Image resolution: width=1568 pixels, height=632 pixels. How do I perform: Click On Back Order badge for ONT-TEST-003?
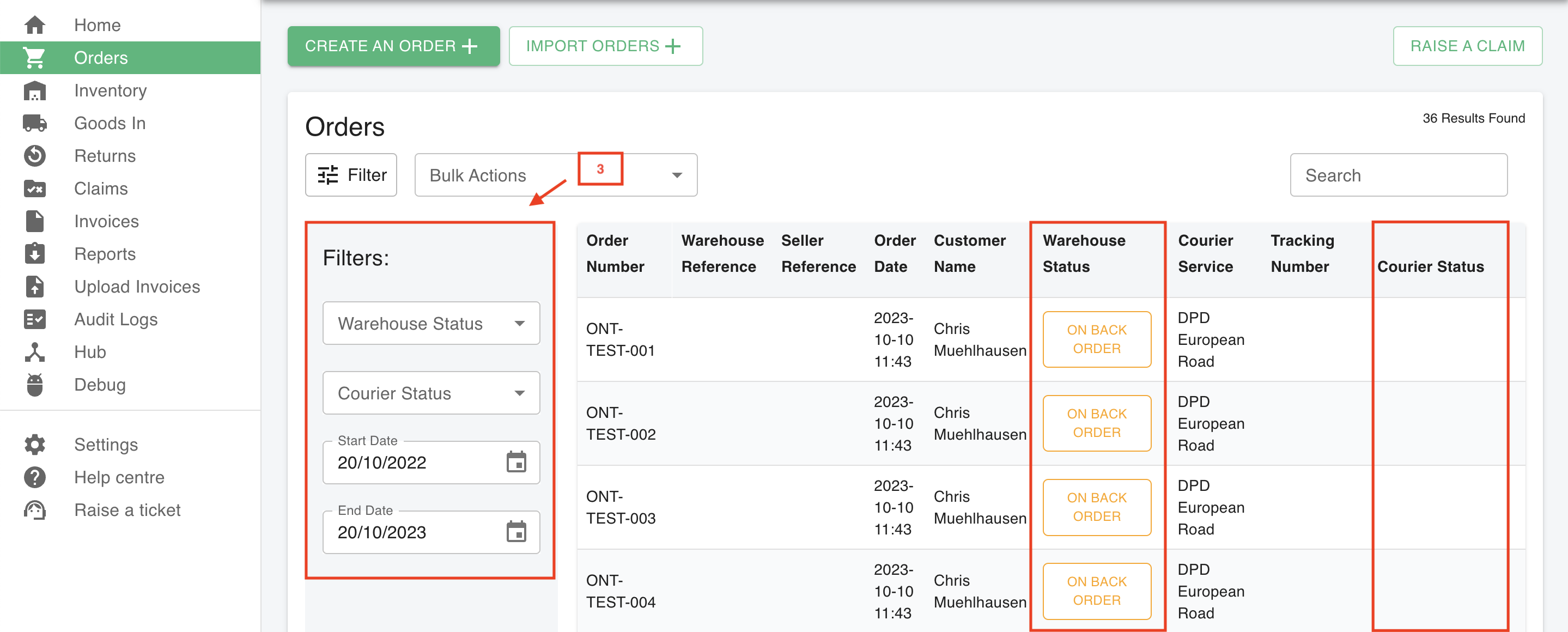(x=1096, y=507)
